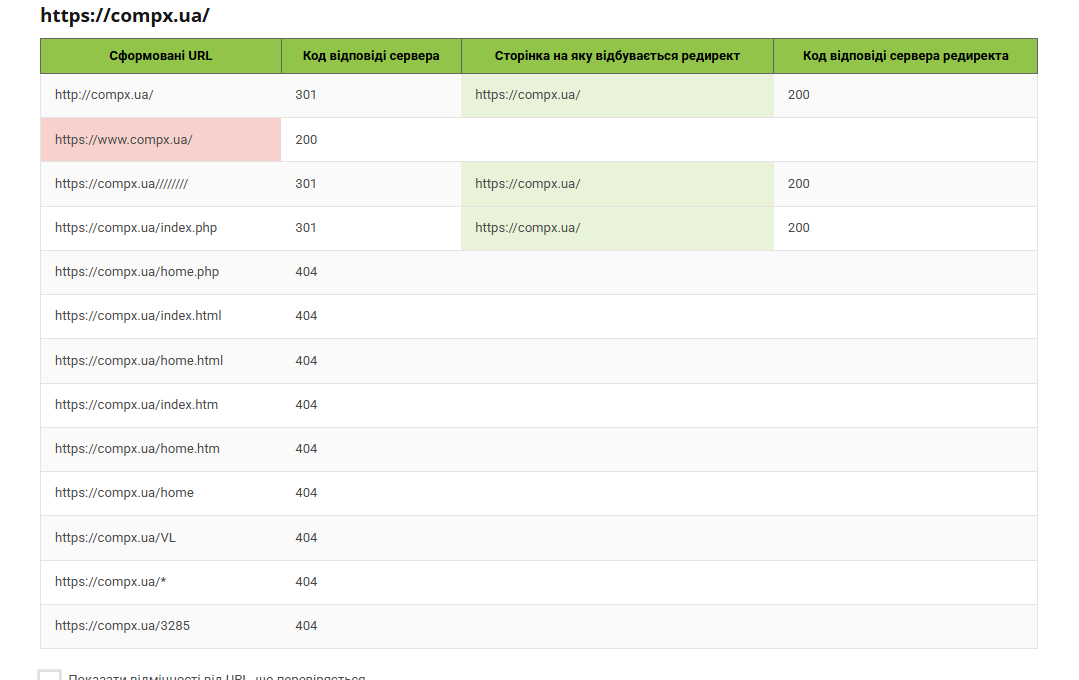Click the 'Код відповіді сервера' column header
Screen dimensions: 1079x680
[x=371, y=56]
